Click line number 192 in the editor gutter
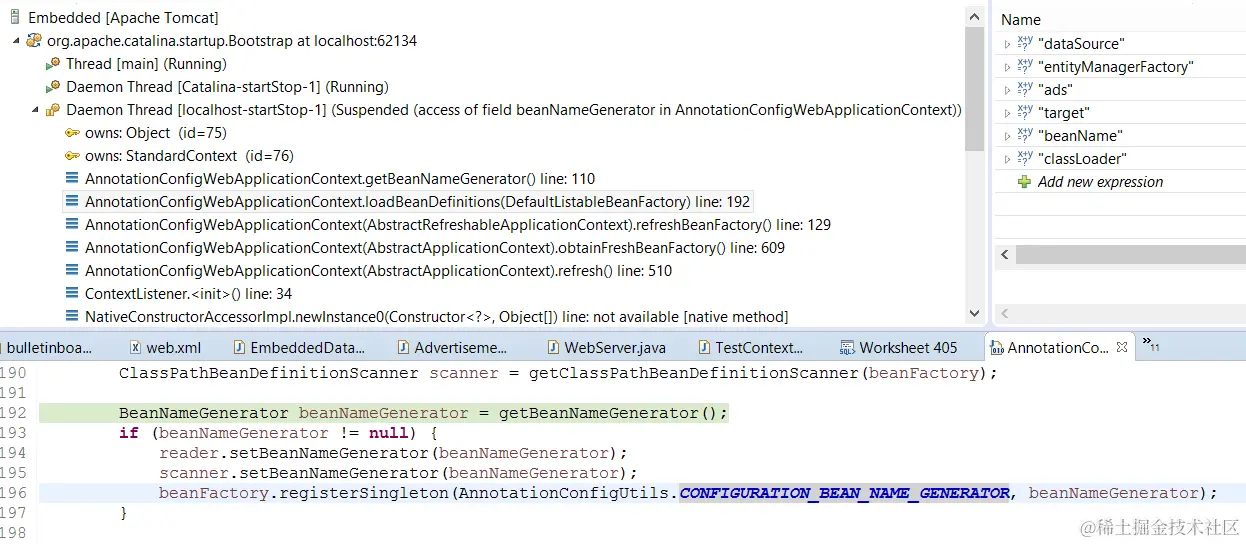 point(14,413)
